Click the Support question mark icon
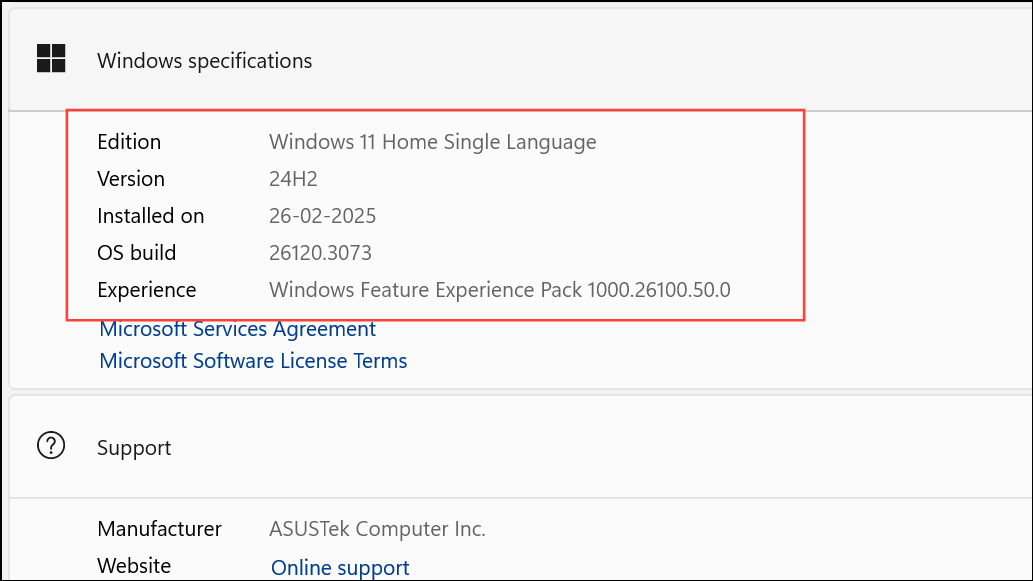Screen dimensions: 1033x581 tap(51, 446)
